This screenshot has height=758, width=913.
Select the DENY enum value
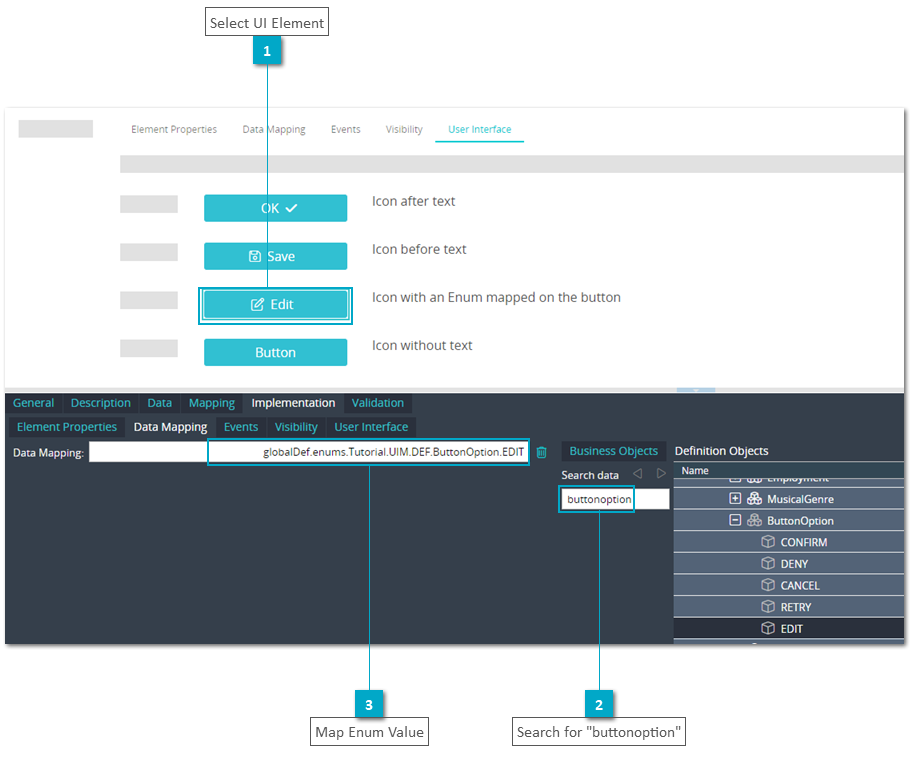pyautogui.click(x=788, y=564)
